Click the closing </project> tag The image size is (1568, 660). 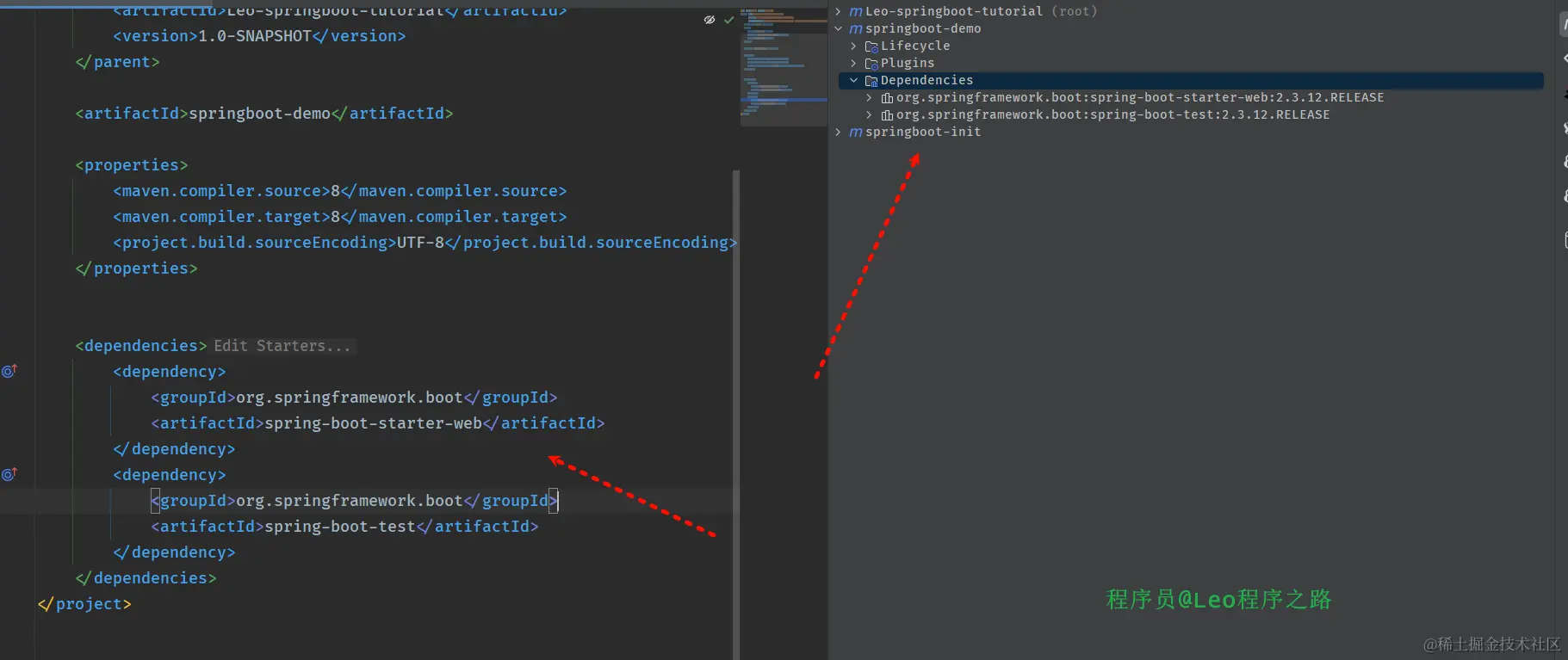pos(84,604)
